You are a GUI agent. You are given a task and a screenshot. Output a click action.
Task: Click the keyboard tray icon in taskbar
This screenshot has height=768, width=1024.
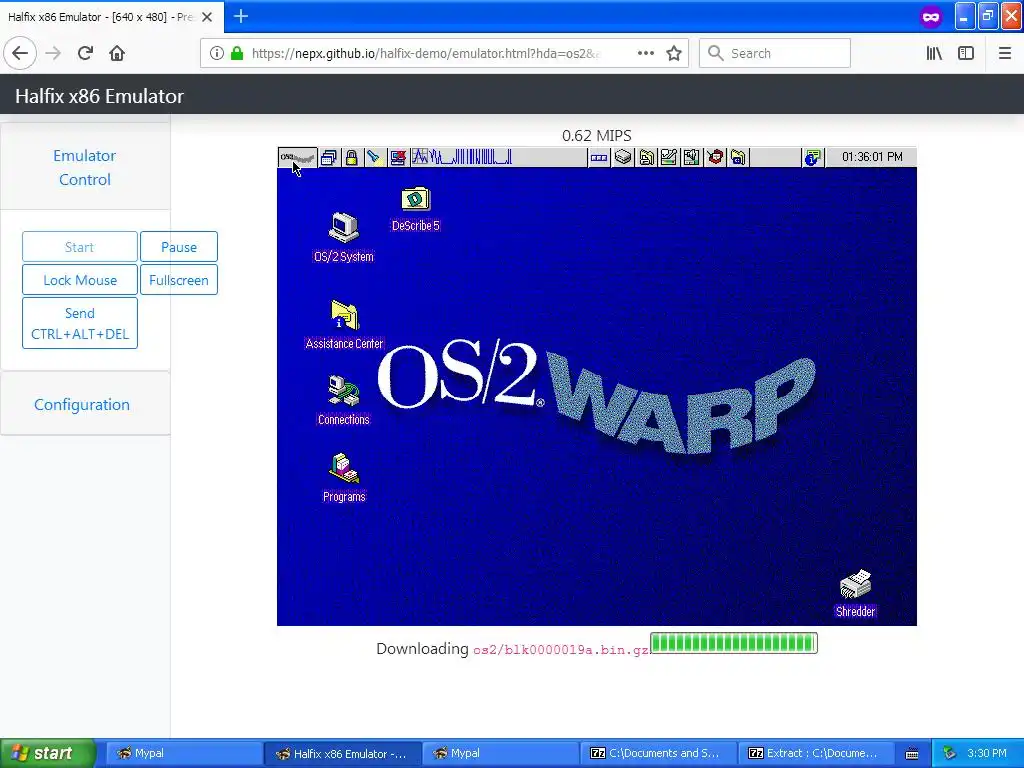912,754
